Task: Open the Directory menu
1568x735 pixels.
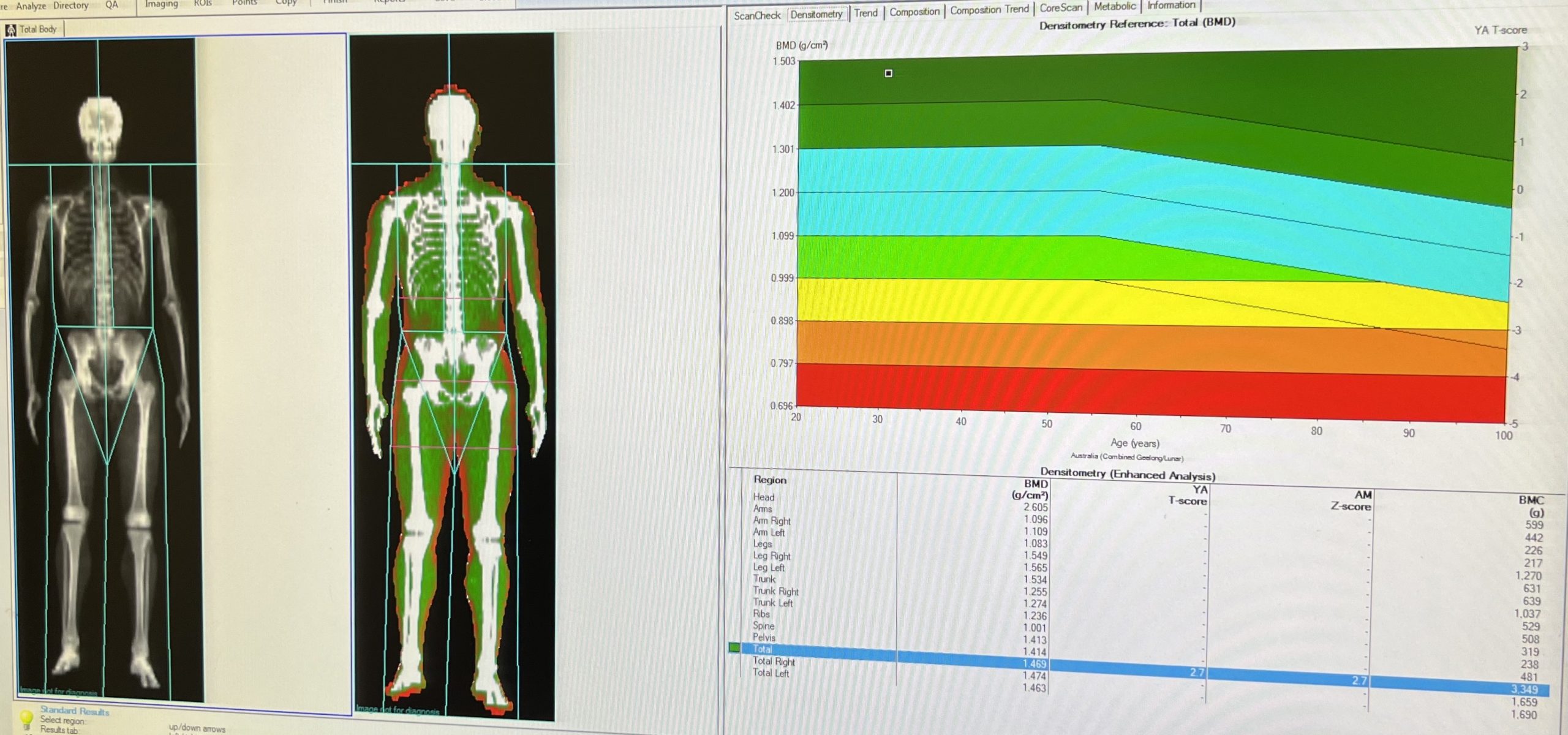Action: [72, 5]
